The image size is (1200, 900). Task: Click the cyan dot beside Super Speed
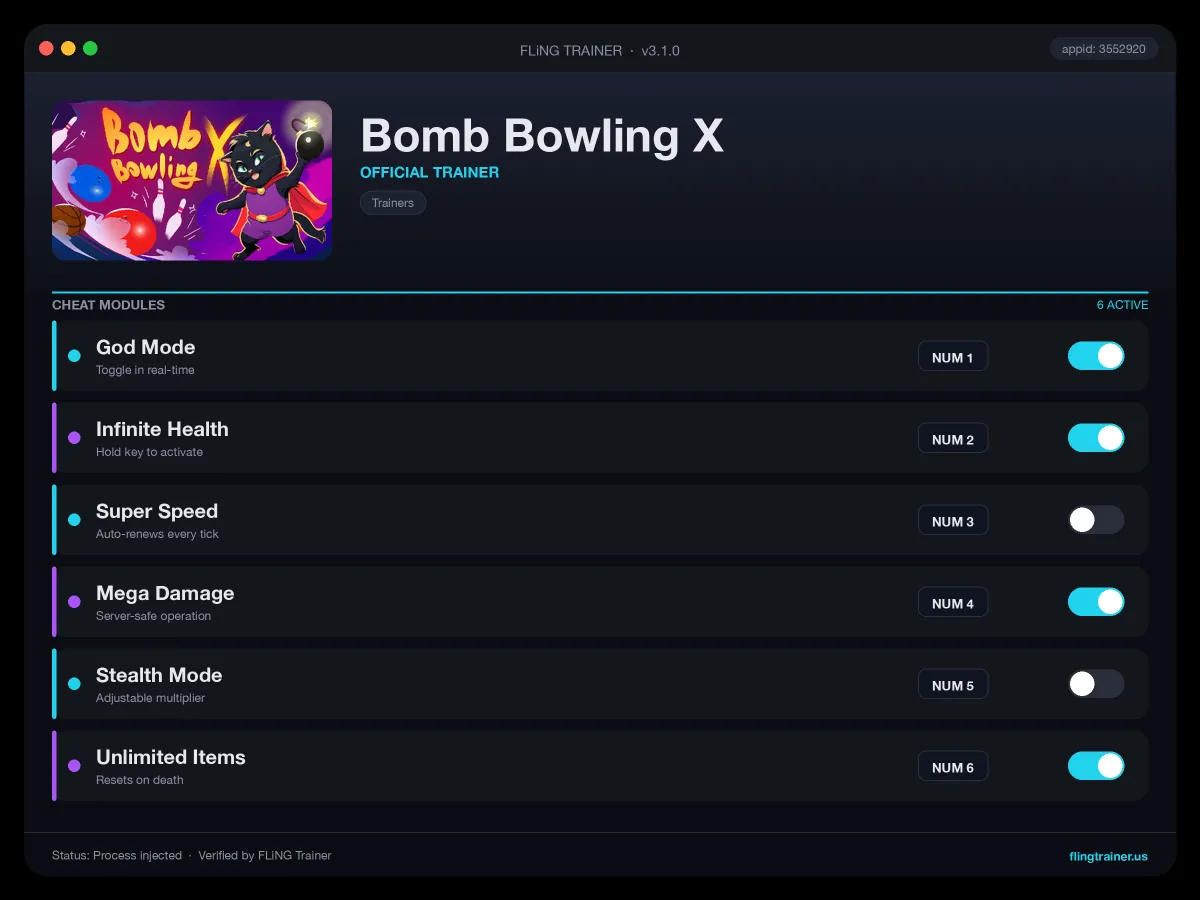coord(74,520)
